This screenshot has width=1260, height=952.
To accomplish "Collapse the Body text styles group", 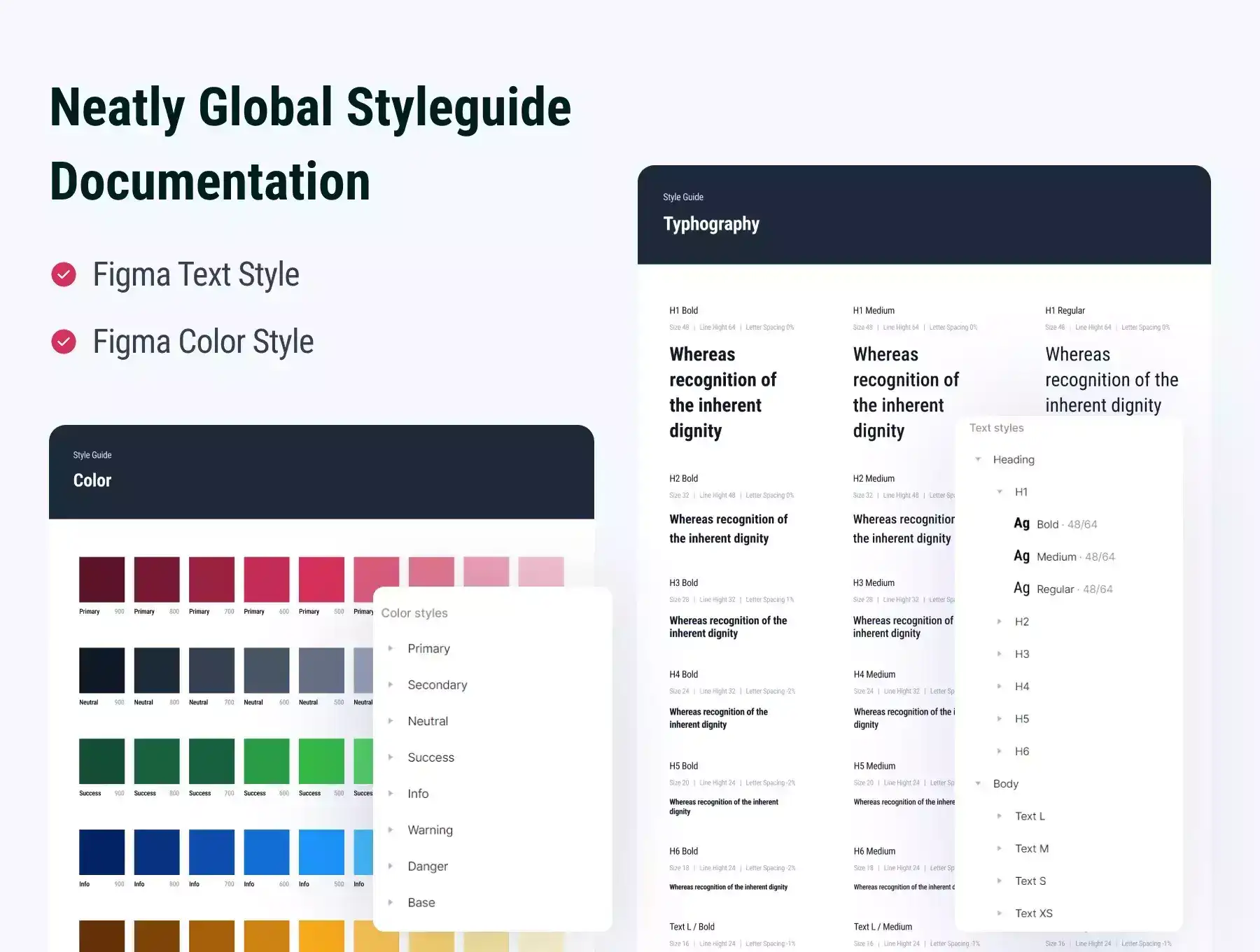I will pos(978,784).
